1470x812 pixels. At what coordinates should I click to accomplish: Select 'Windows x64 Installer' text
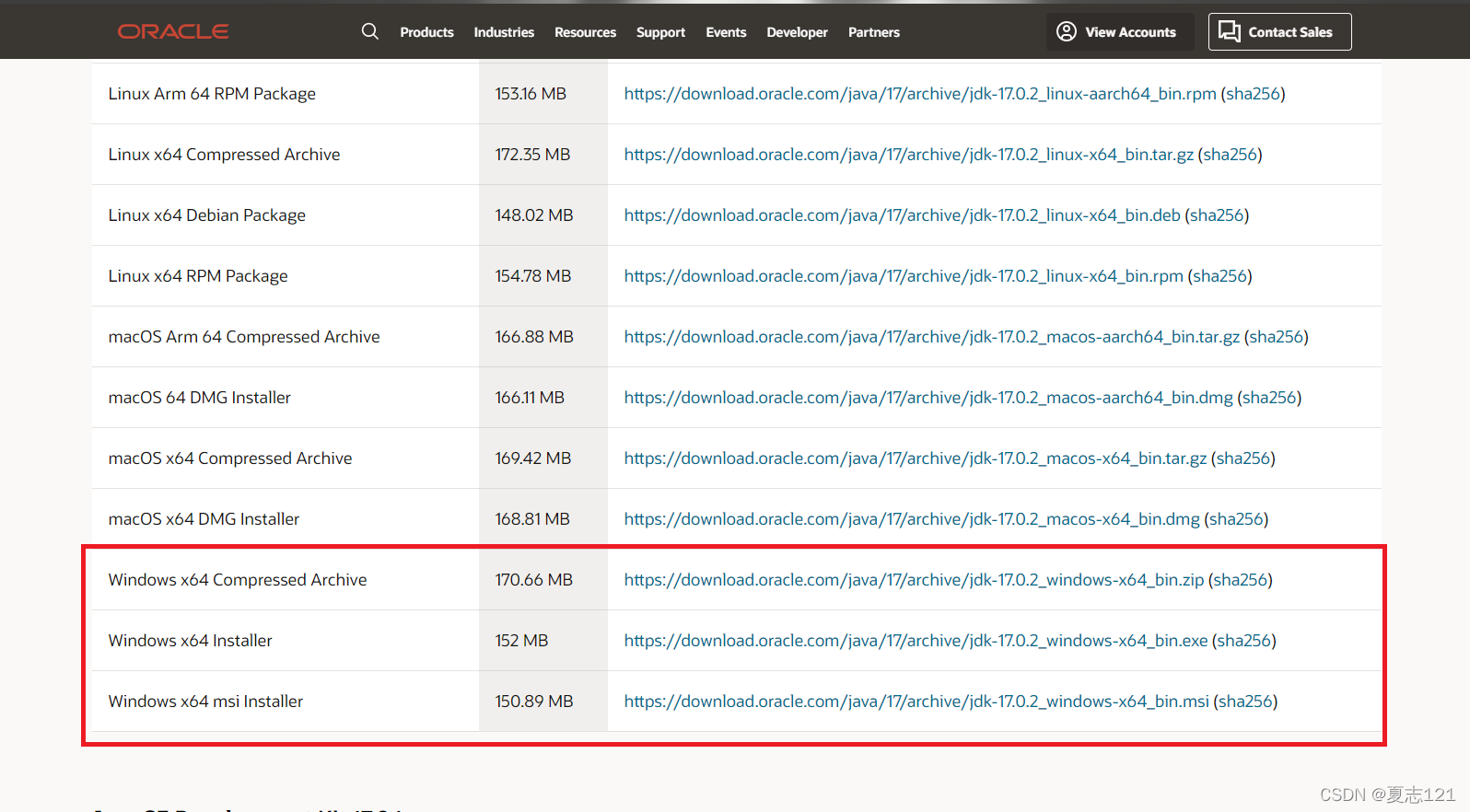pyautogui.click(x=191, y=641)
